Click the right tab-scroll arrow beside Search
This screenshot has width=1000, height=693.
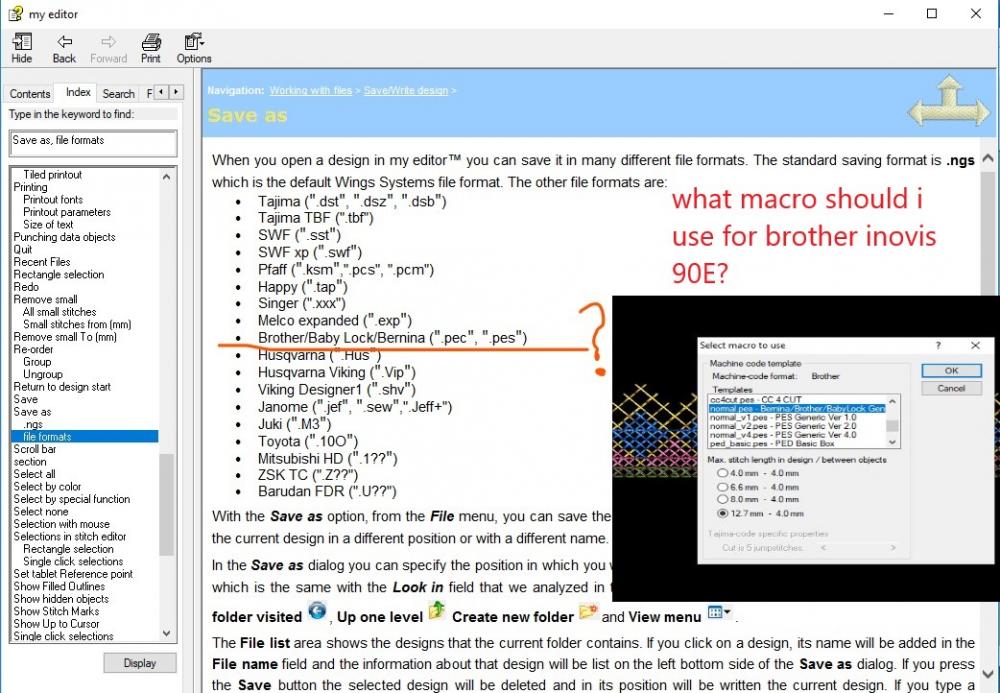[x=175, y=91]
